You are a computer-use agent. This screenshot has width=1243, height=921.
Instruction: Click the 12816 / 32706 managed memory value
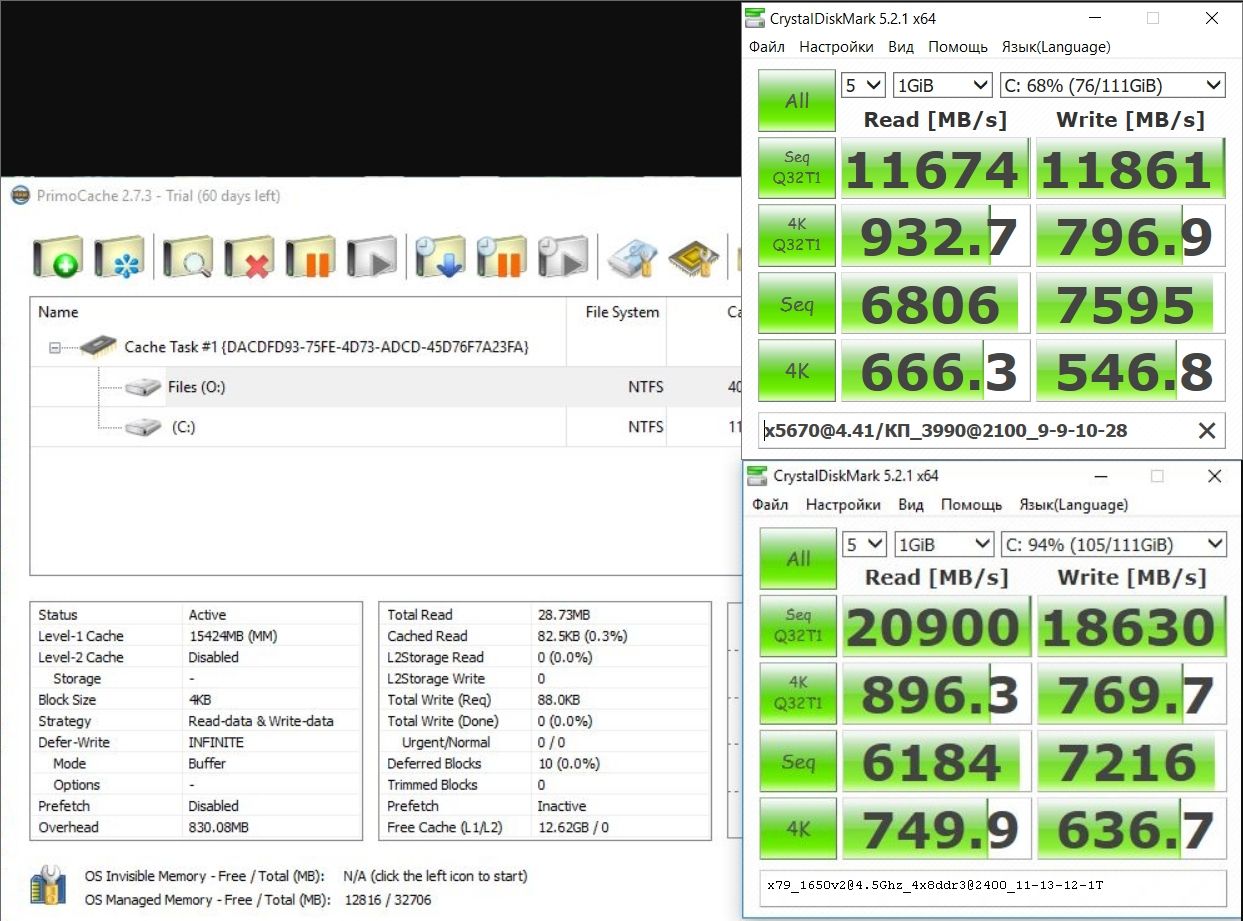pyautogui.click(x=387, y=900)
